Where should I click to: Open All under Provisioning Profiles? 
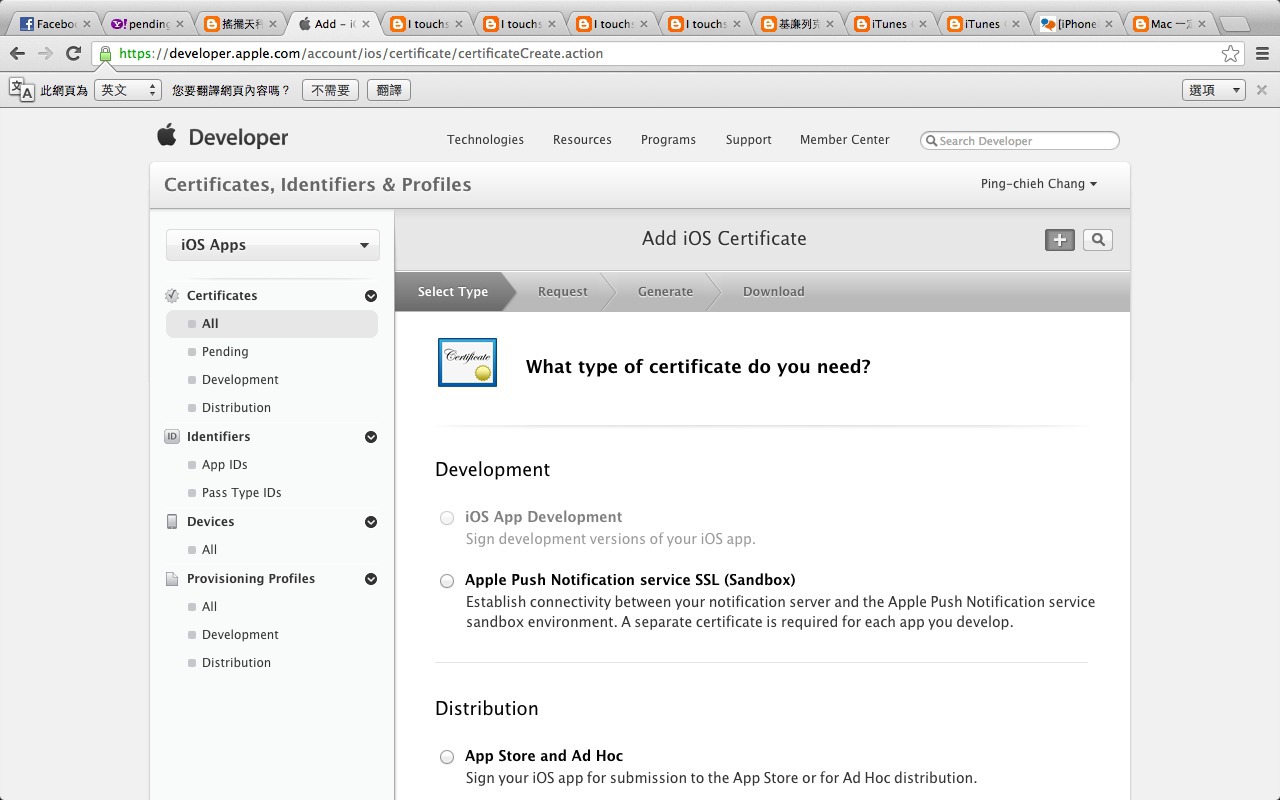tap(209, 607)
